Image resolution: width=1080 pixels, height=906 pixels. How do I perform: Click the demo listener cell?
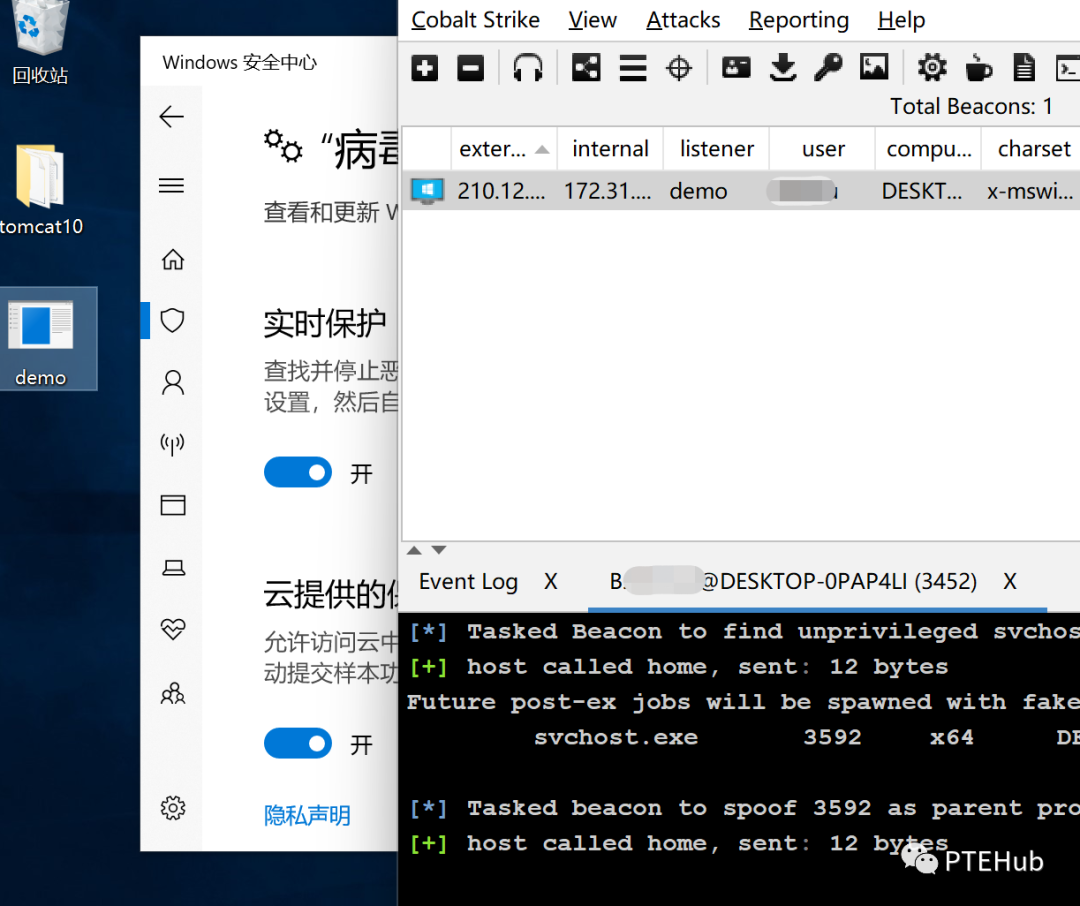(698, 191)
